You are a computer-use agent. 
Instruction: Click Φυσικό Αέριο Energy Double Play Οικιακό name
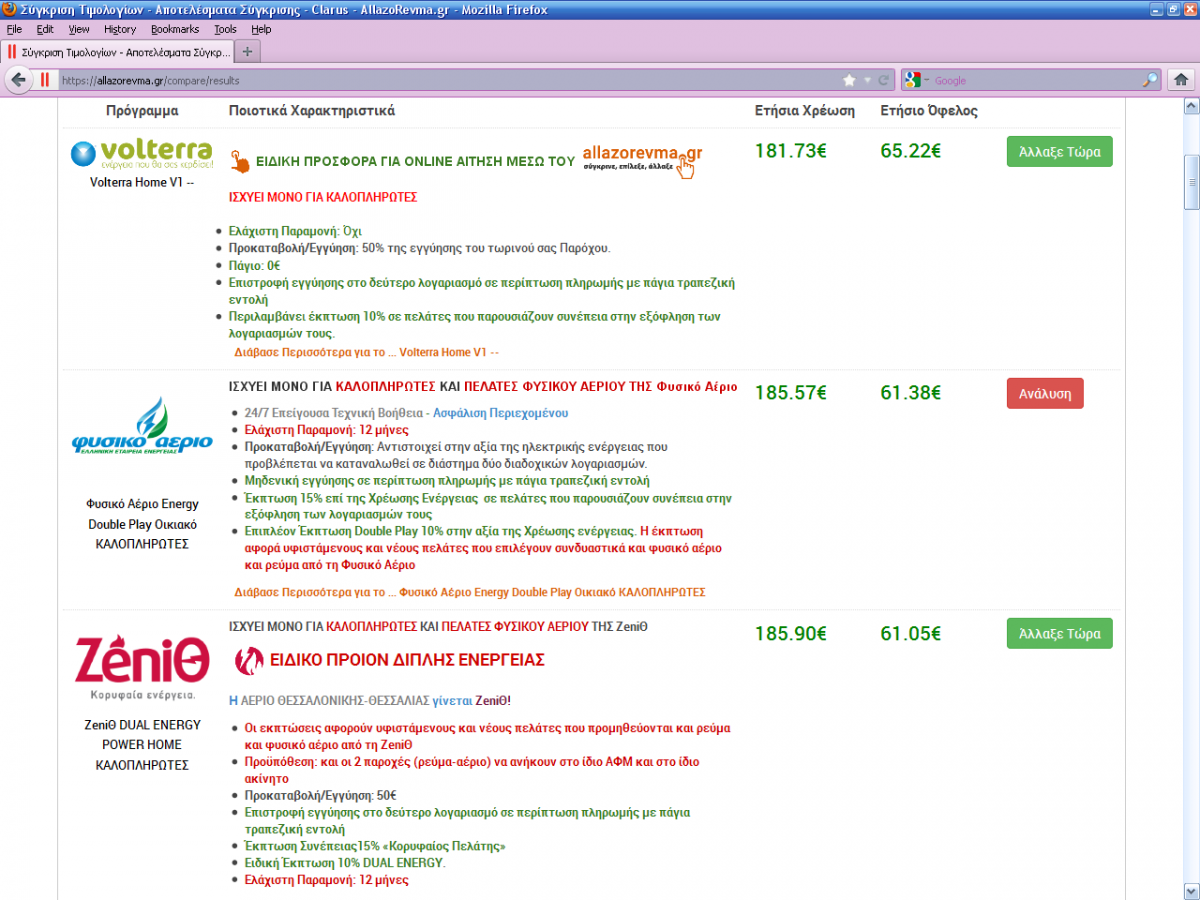pos(142,524)
